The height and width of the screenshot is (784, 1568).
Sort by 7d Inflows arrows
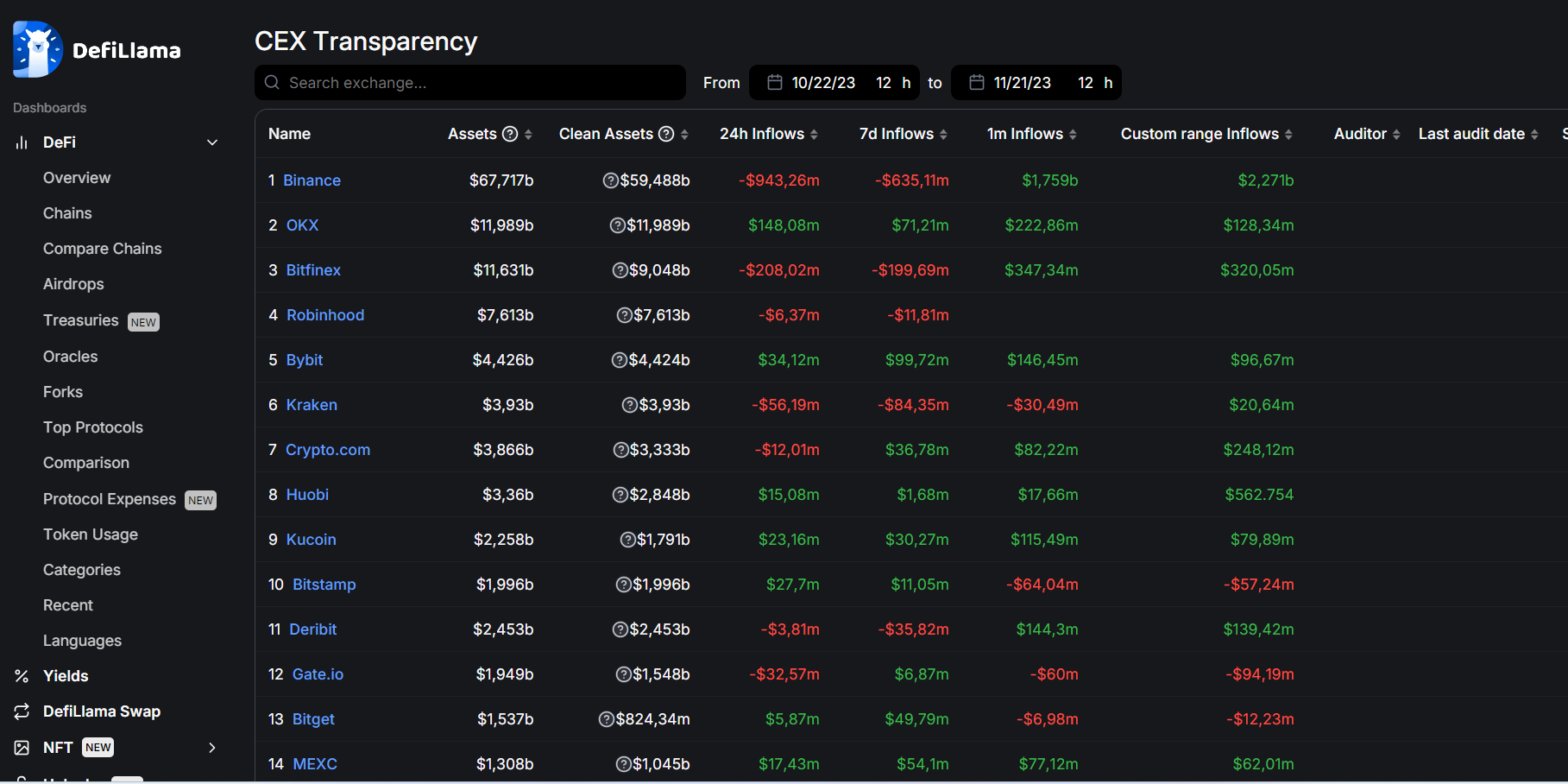(943, 135)
